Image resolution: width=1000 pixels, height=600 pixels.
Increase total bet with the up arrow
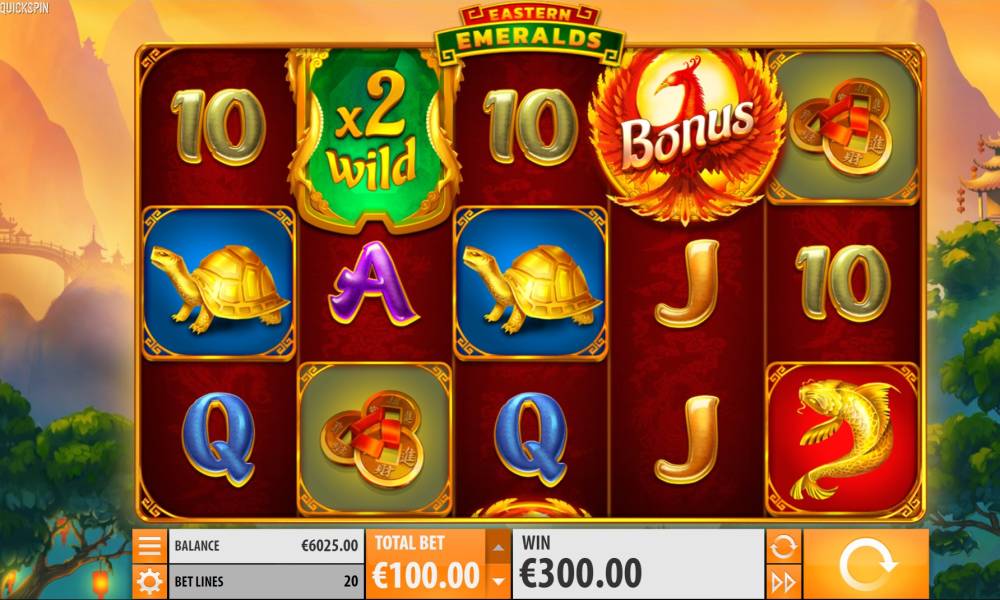pos(498,546)
